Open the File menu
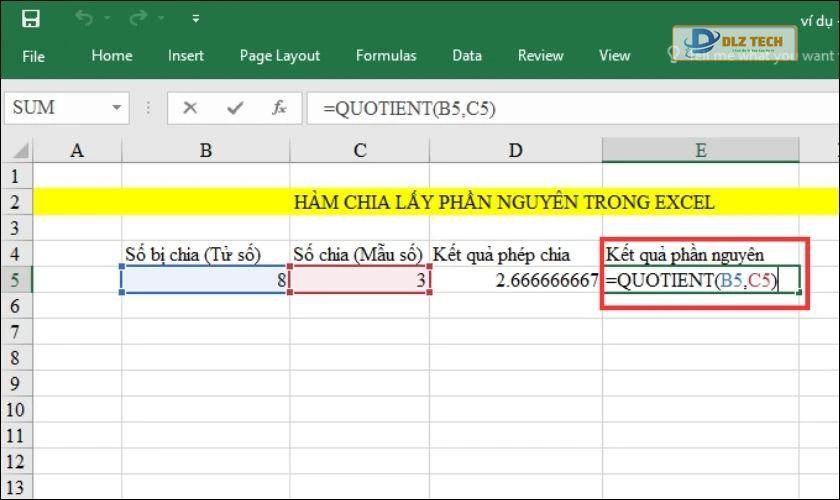The image size is (840, 500). 33,56
